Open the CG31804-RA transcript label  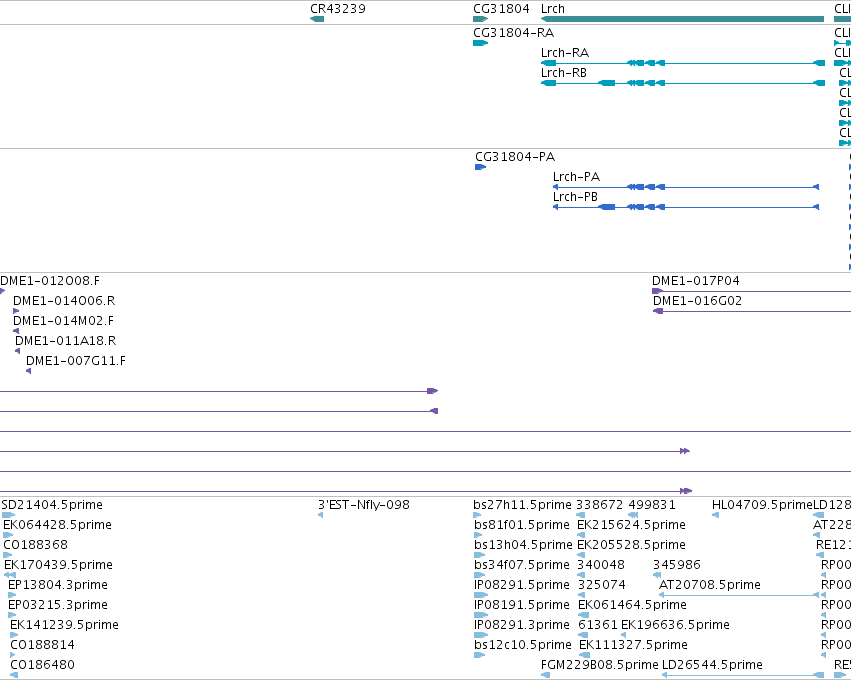[x=513, y=33]
